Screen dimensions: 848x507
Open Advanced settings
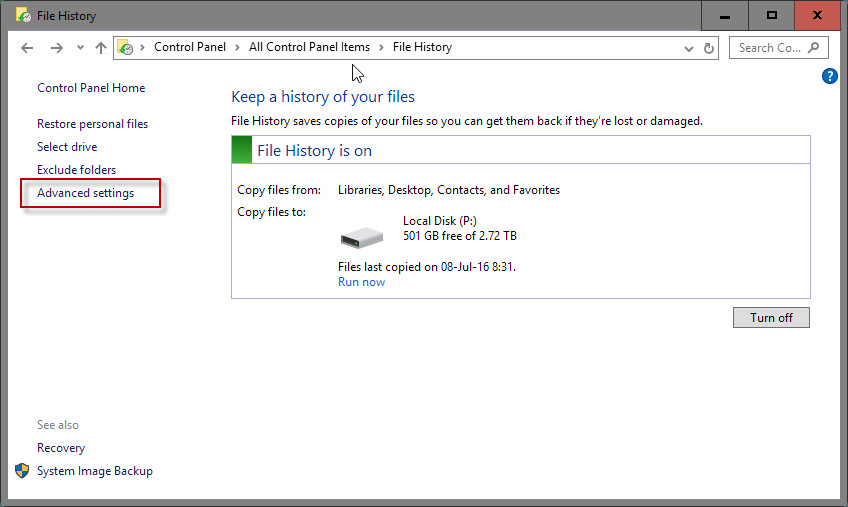85,193
